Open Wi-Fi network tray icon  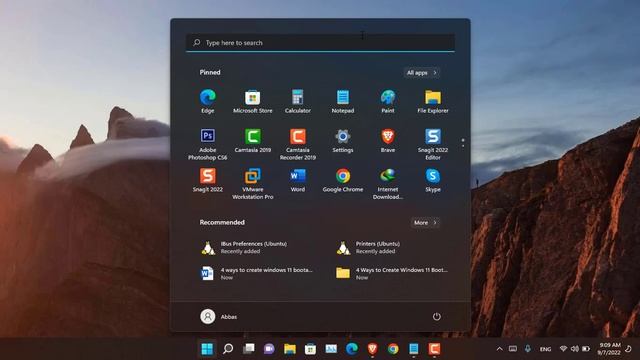click(563, 349)
